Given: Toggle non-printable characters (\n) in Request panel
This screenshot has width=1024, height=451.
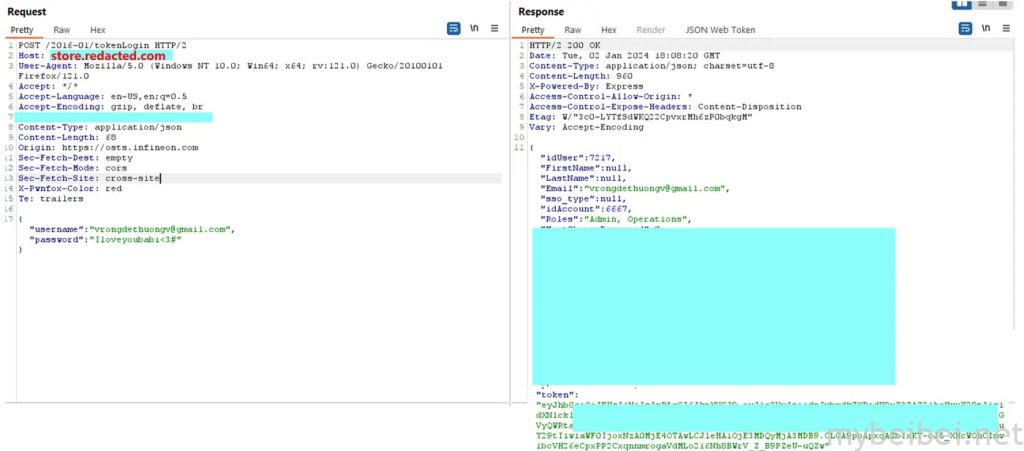Looking at the screenshot, I should pos(474,29).
